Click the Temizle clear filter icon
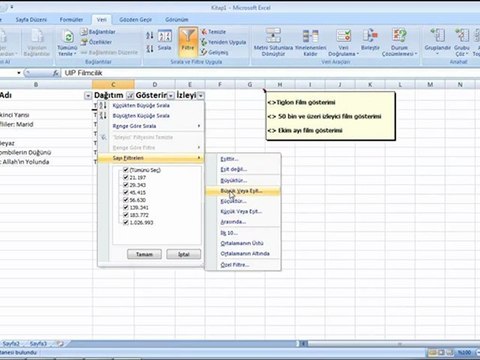The height and width of the screenshot is (360, 480). pyautogui.click(x=204, y=32)
